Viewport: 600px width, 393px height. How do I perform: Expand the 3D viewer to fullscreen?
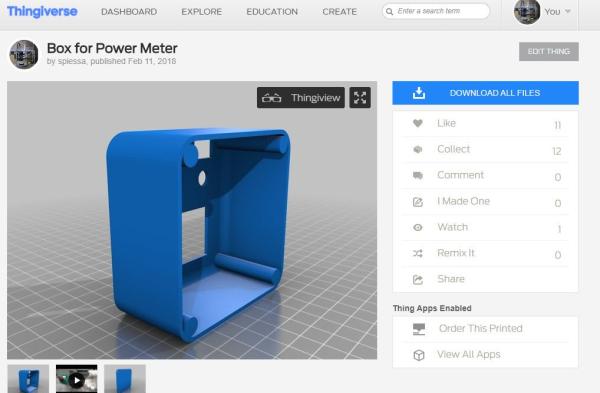pyautogui.click(x=360, y=98)
